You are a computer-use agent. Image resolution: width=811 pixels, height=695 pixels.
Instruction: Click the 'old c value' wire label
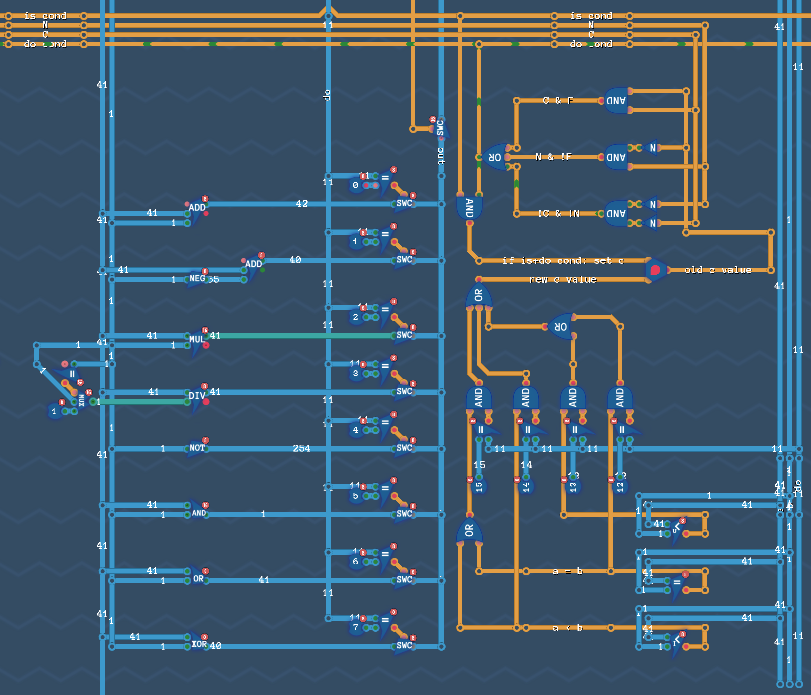(718, 270)
